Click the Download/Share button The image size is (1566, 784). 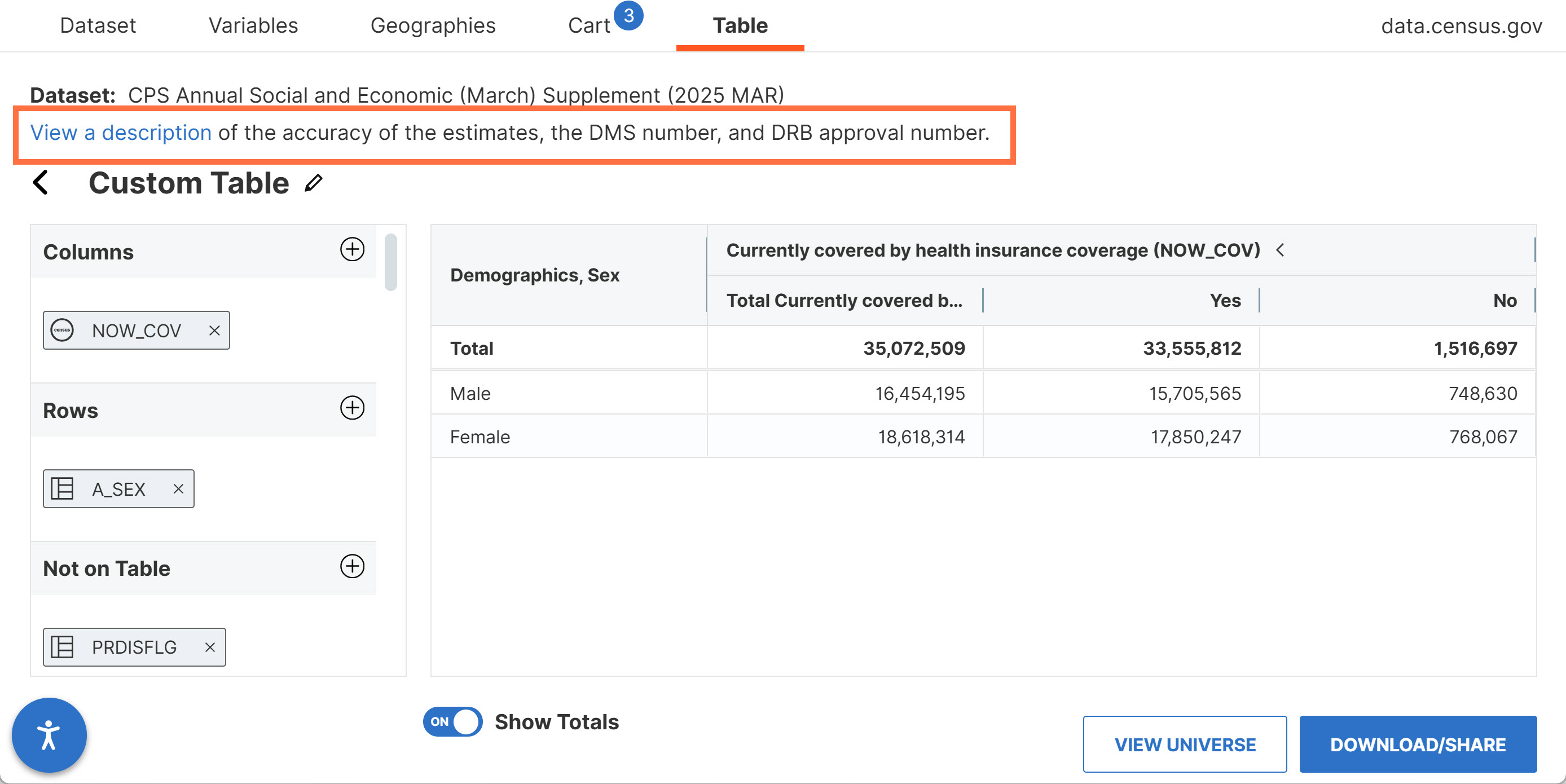[x=1417, y=744]
